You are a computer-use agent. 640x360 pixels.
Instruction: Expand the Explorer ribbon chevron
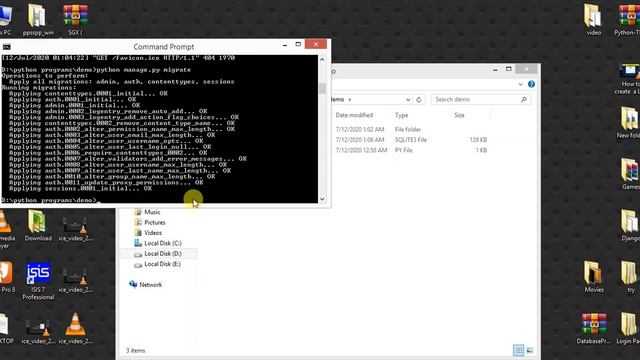pos(520,84)
